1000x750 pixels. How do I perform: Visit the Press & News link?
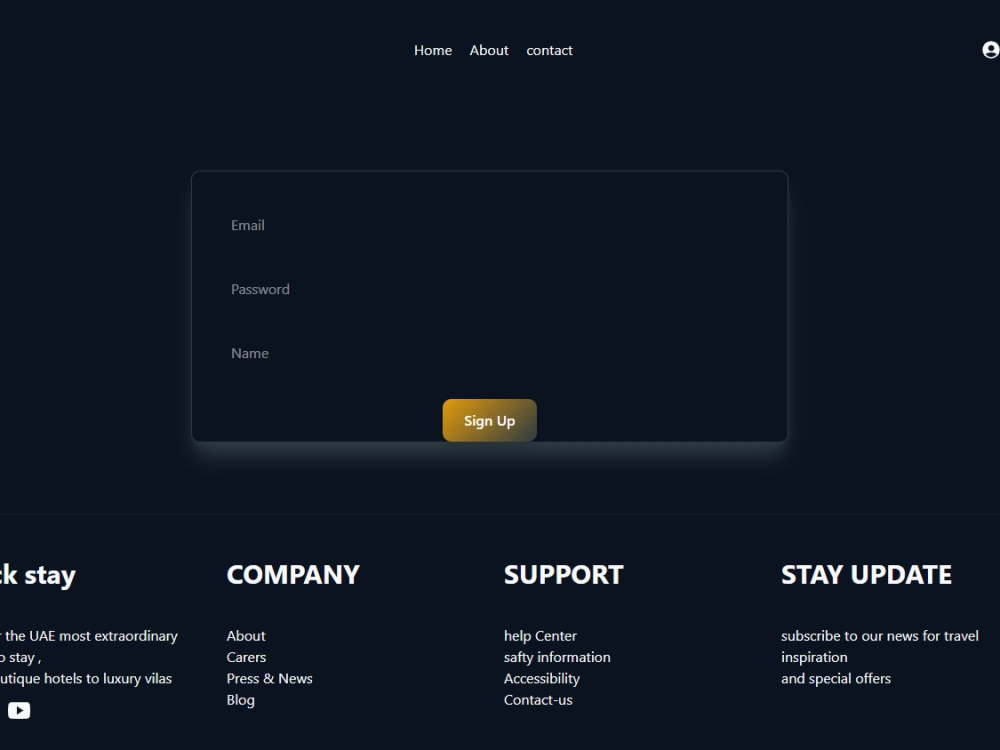click(x=269, y=679)
